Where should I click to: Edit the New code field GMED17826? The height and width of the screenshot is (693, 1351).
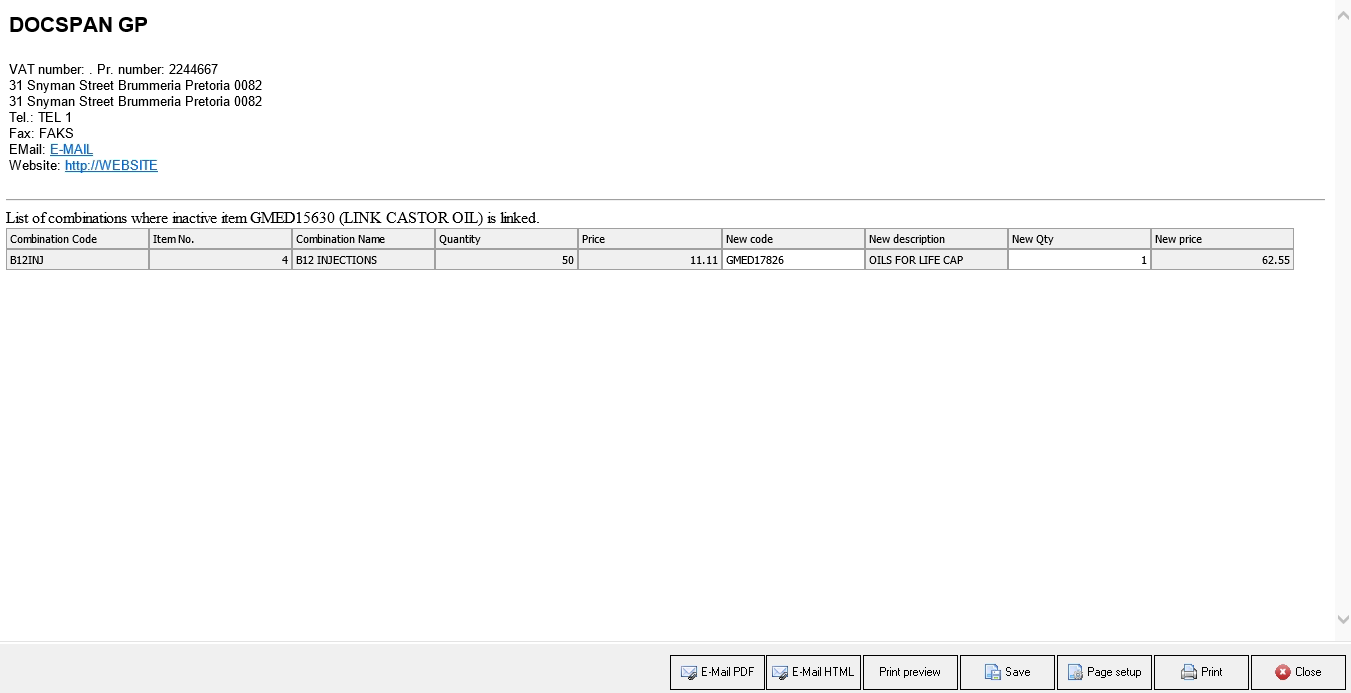(x=793, y=260)
